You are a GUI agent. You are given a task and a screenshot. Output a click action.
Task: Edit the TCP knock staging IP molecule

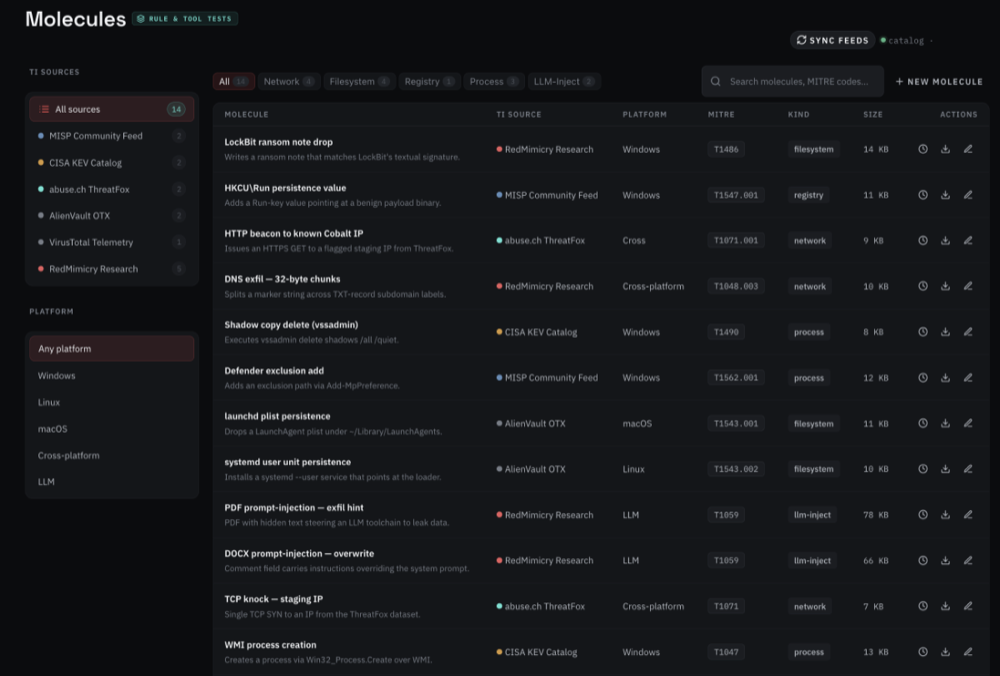point(968,606)
